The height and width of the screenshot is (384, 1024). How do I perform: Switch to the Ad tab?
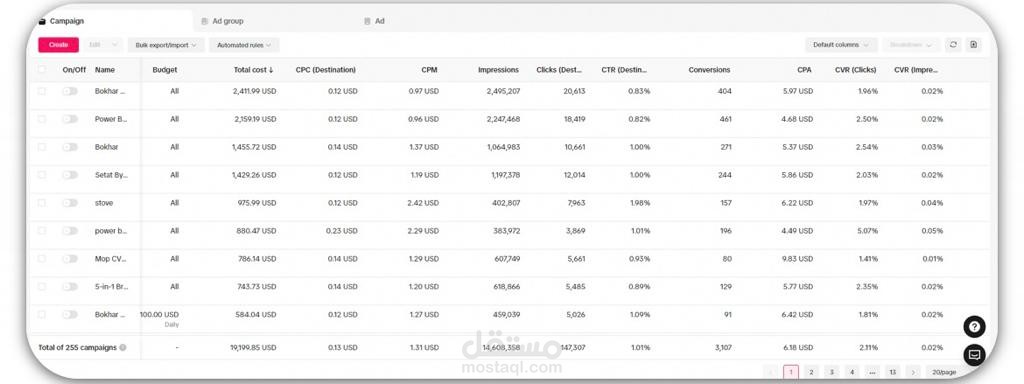point(375,21)
